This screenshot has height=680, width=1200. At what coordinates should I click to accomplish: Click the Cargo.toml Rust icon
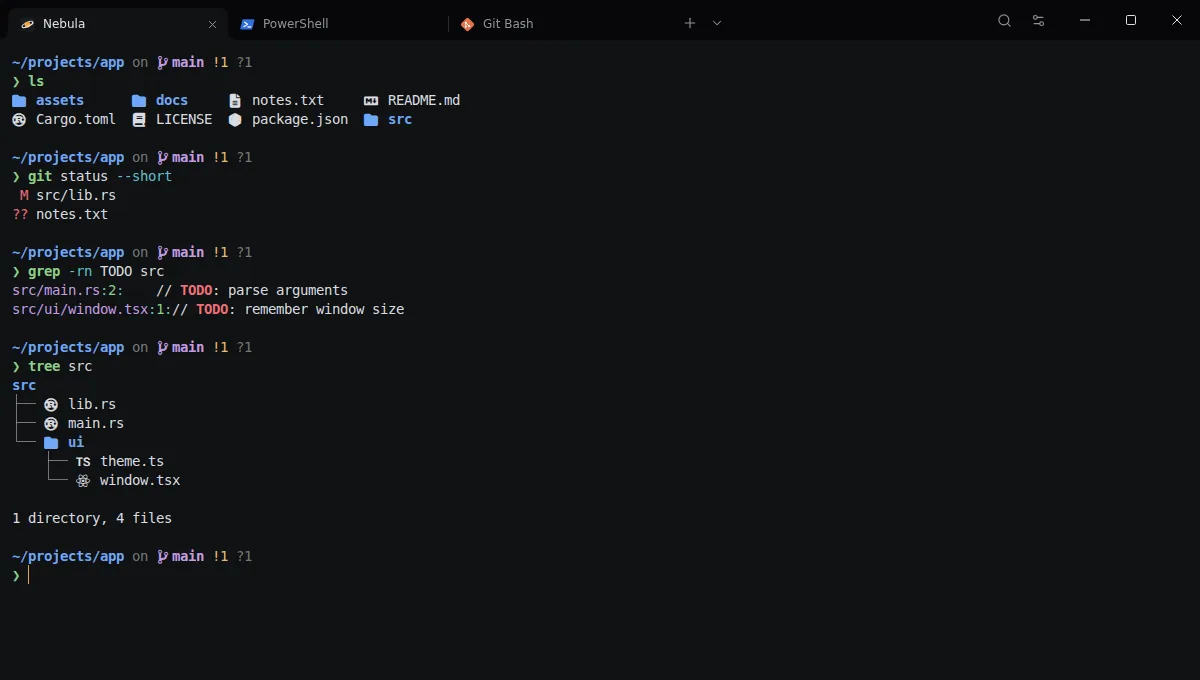point(19,119)
